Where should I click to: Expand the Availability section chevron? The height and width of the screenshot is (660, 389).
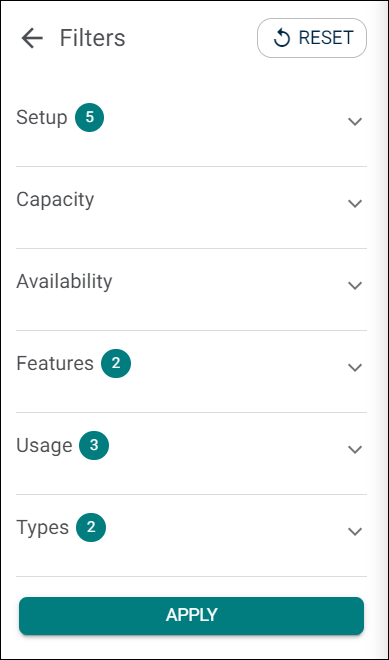[355, 286]
